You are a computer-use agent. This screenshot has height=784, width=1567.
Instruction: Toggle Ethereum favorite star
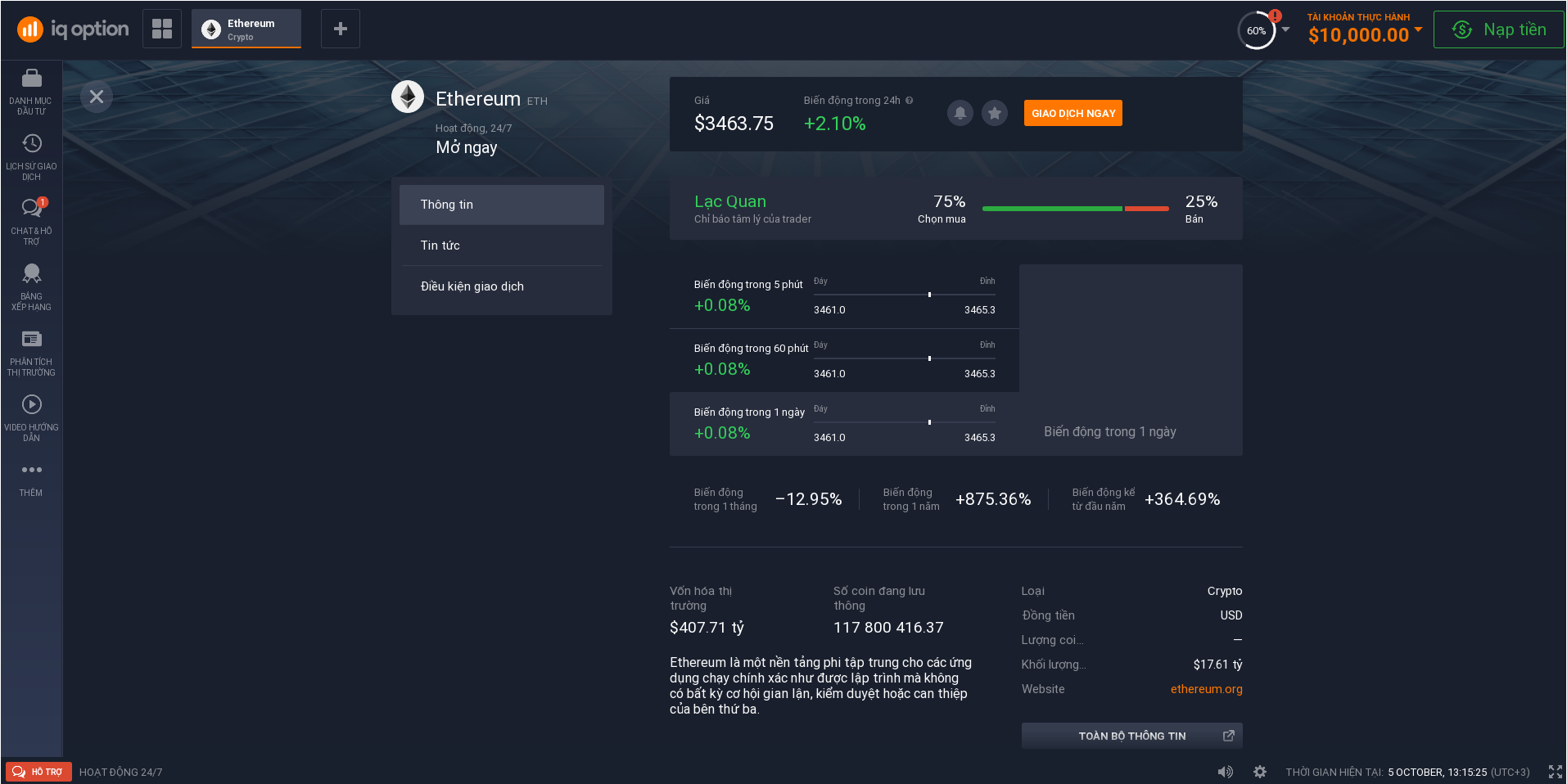click(995, 113)
